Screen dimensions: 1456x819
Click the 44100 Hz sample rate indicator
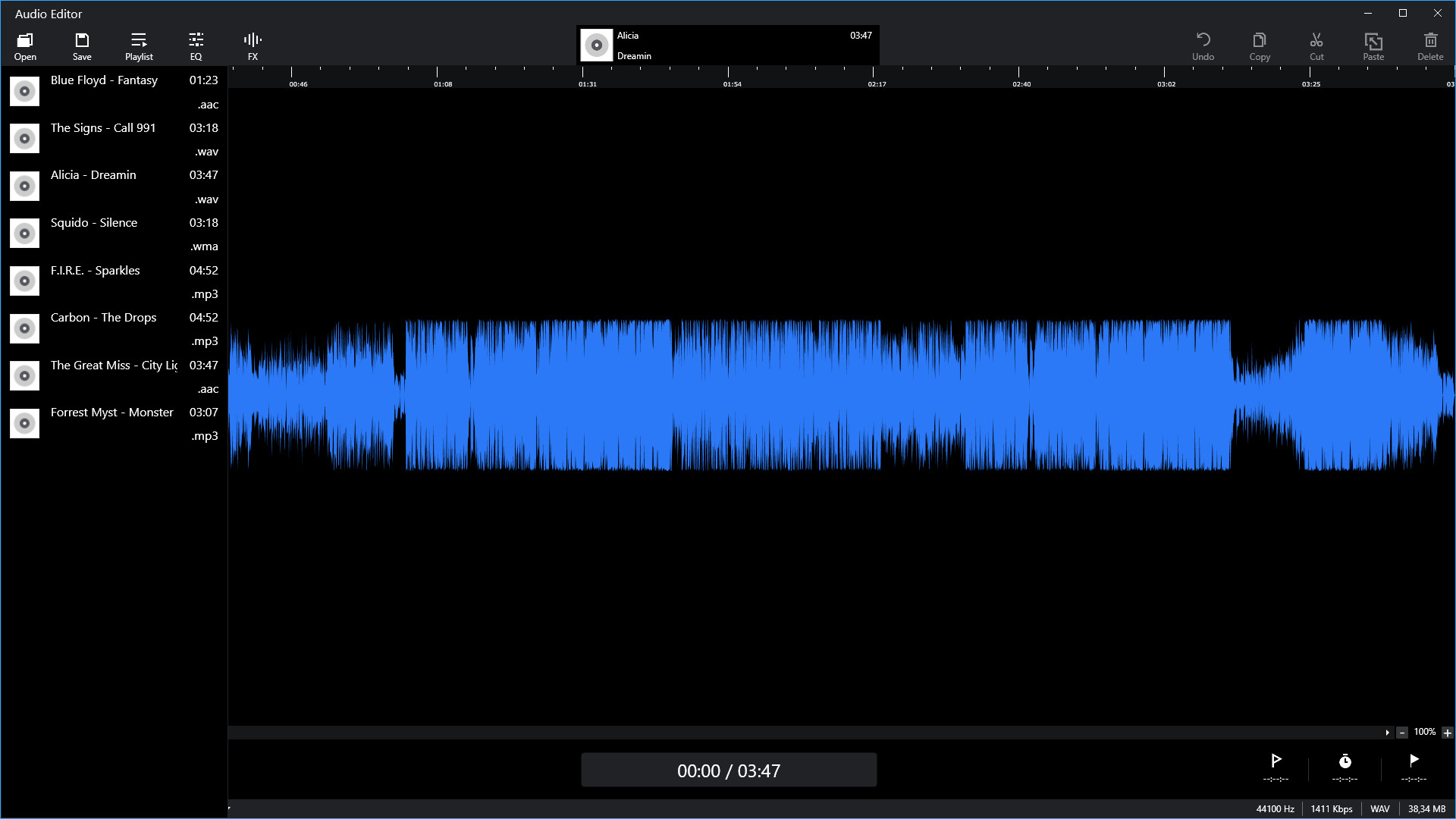(x=1274, y=809)
